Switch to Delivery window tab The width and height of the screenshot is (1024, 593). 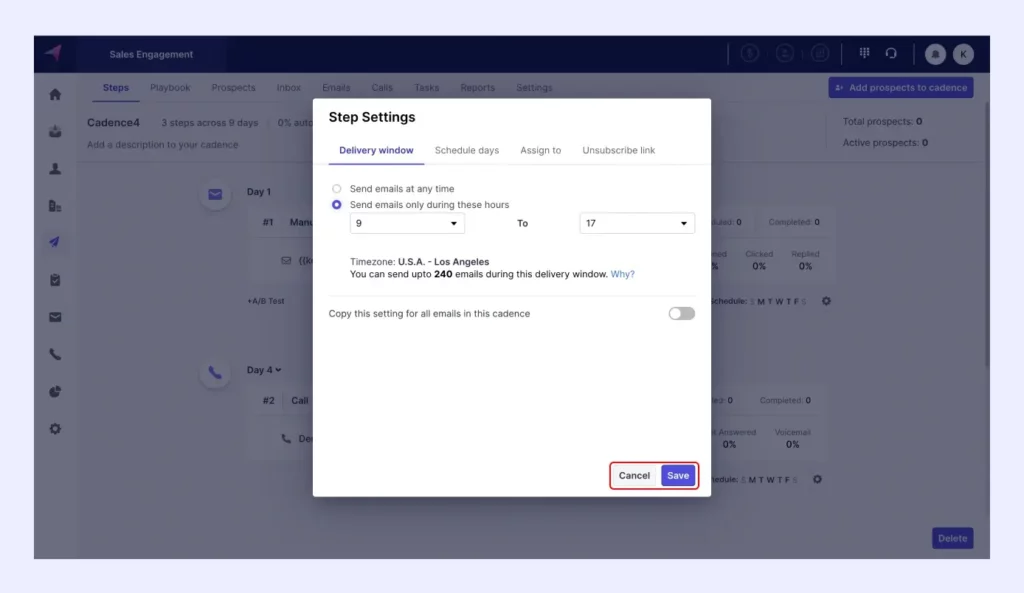376,150
